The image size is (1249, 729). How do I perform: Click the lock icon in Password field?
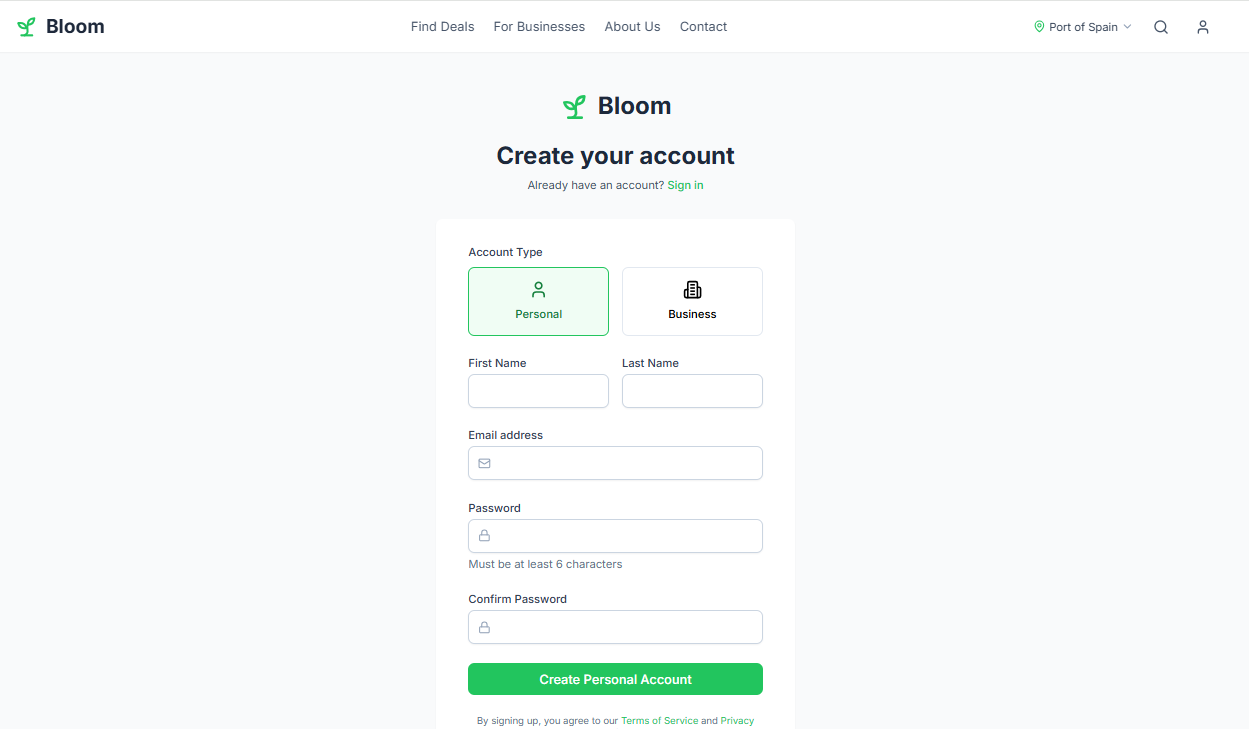(x=484, y=536)
